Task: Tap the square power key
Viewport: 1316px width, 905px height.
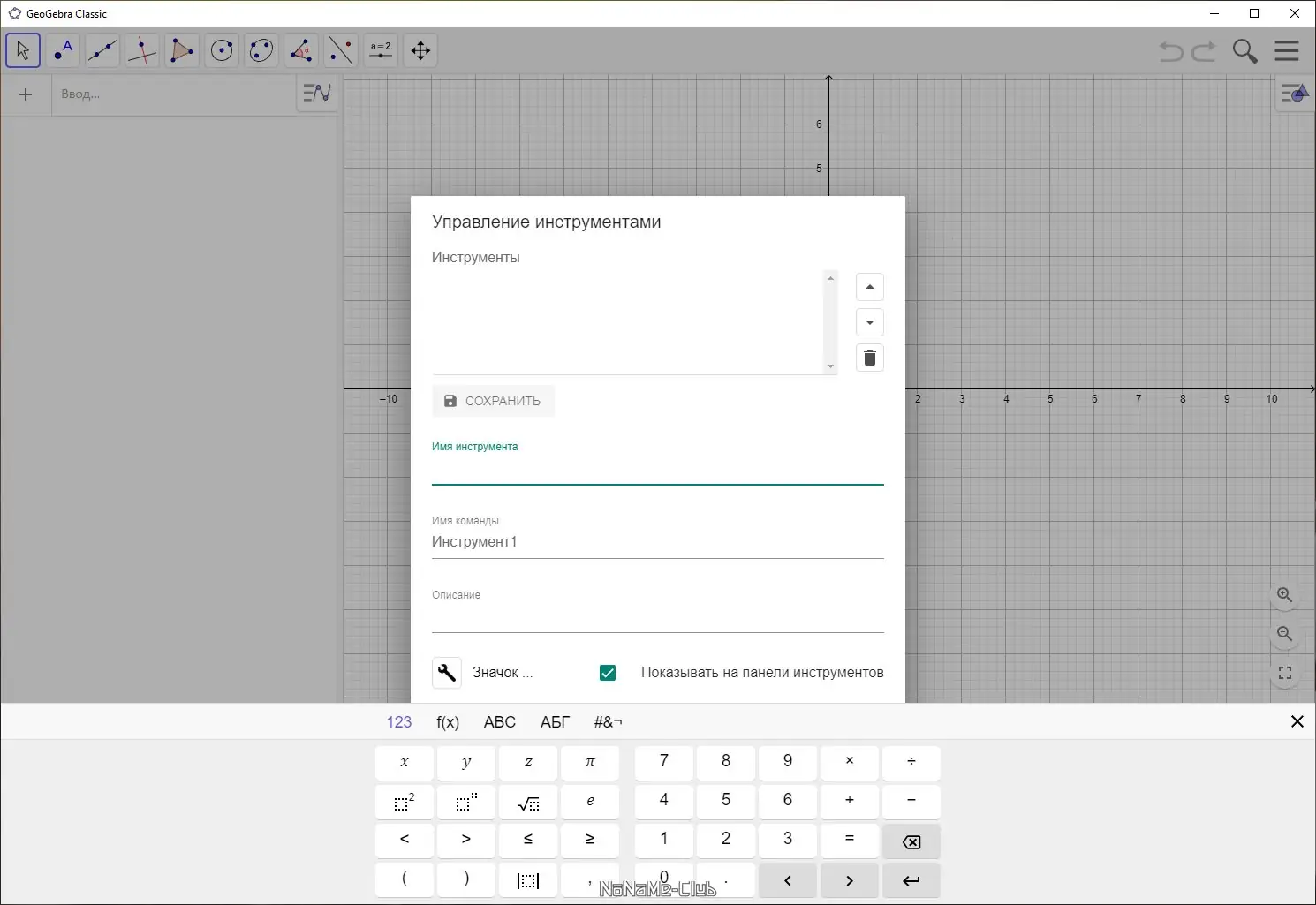Action: [x=405, y=802]
